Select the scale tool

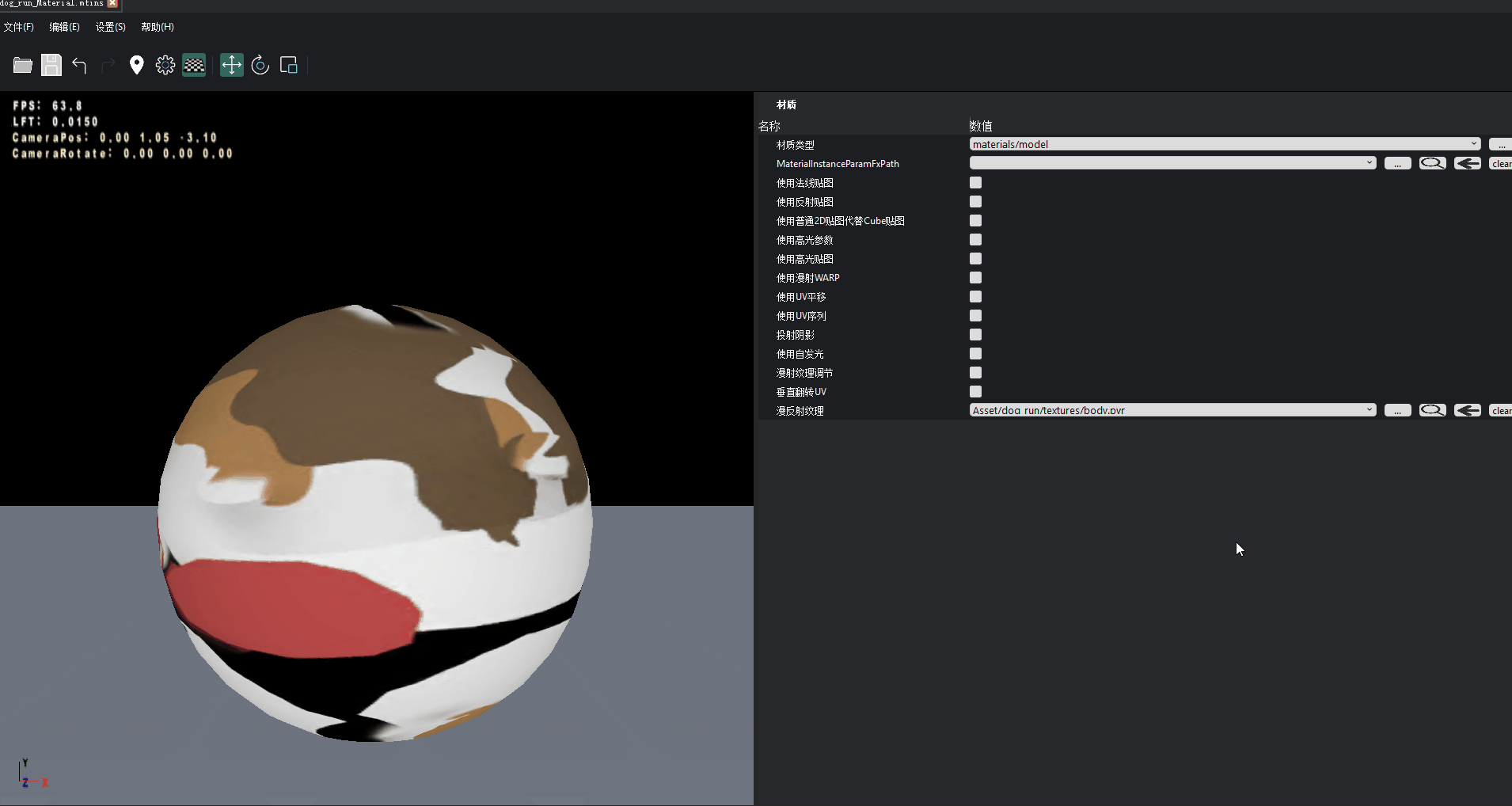tap(289, 65)
